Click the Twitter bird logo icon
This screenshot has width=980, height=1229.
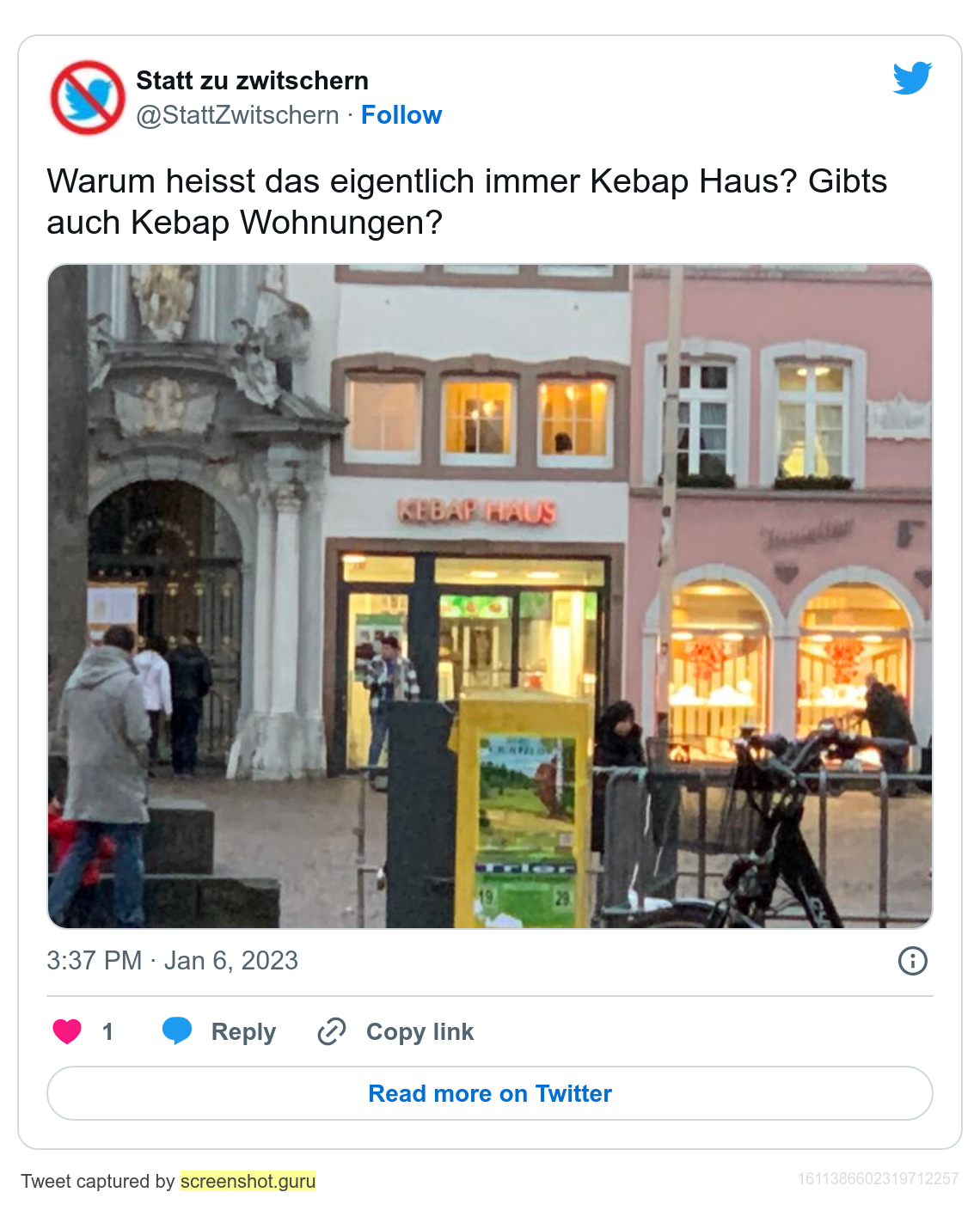[912, 77]
